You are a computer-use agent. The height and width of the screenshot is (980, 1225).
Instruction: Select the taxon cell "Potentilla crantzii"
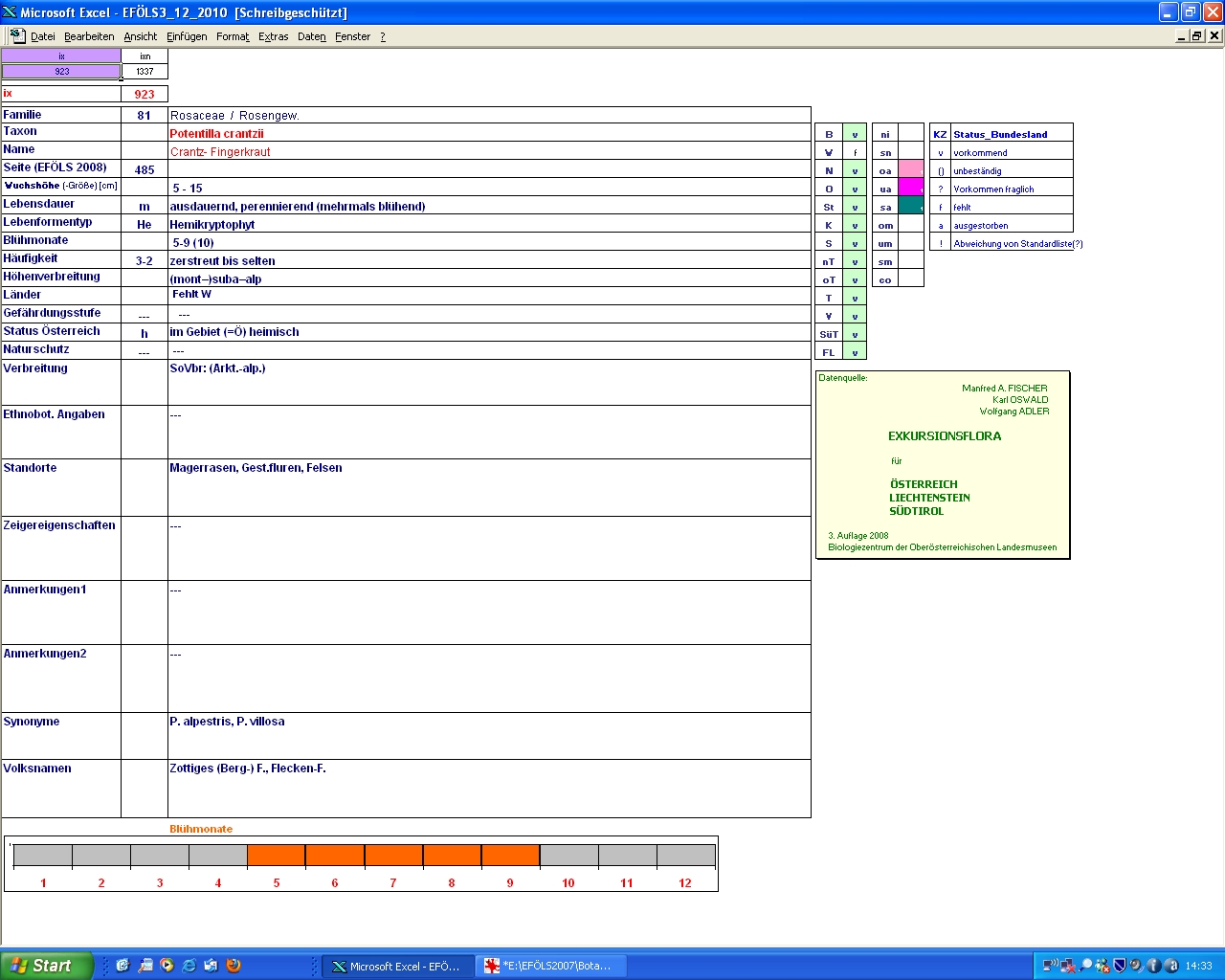pyautogui.click(x=489, y=133)
